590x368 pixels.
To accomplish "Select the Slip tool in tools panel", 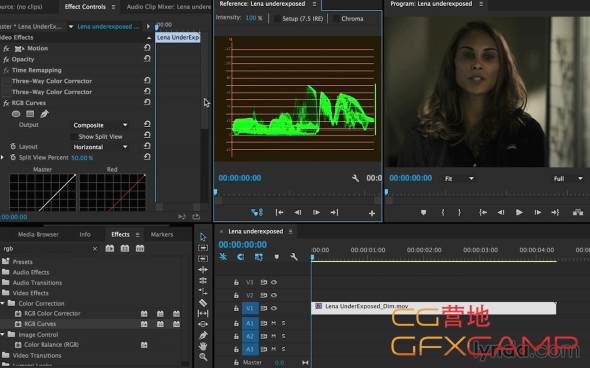I will pyautogui.click(x=203, y=313).
